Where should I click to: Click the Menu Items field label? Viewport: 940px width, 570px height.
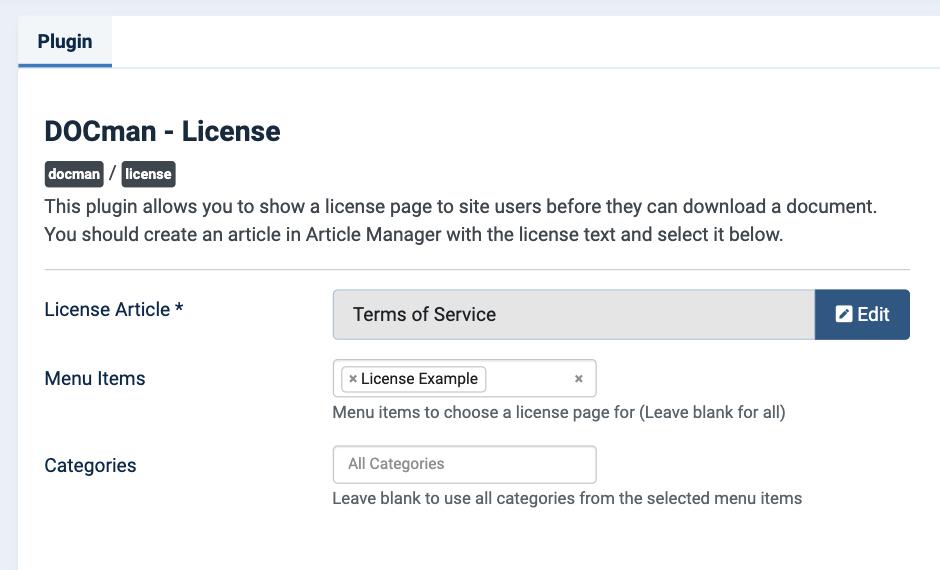coord(95,378)
